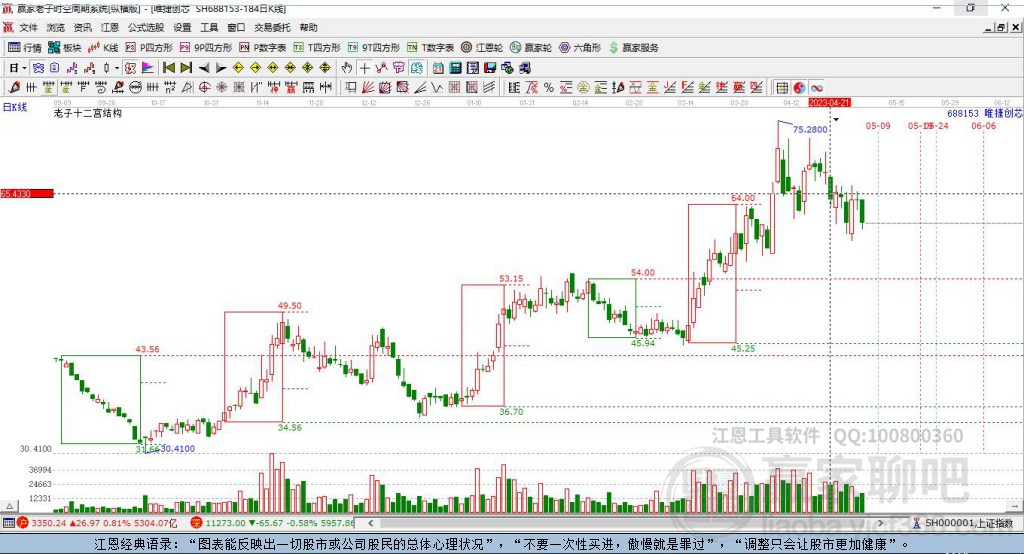
Task: Expand the candlestick chart-type dropdown arrow
Action: point(117,68)
